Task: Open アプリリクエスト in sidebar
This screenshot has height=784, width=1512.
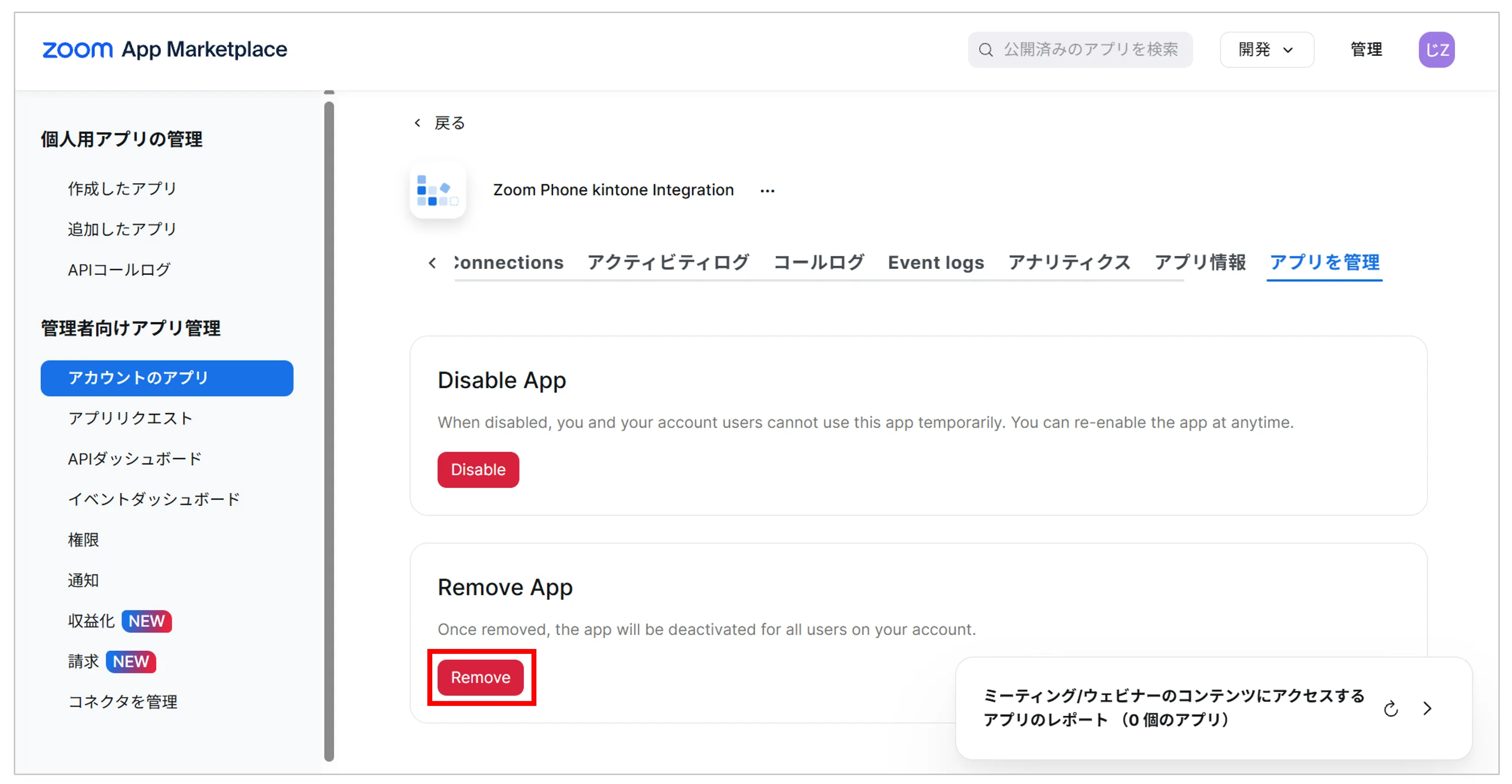Action: pos(130,419)
